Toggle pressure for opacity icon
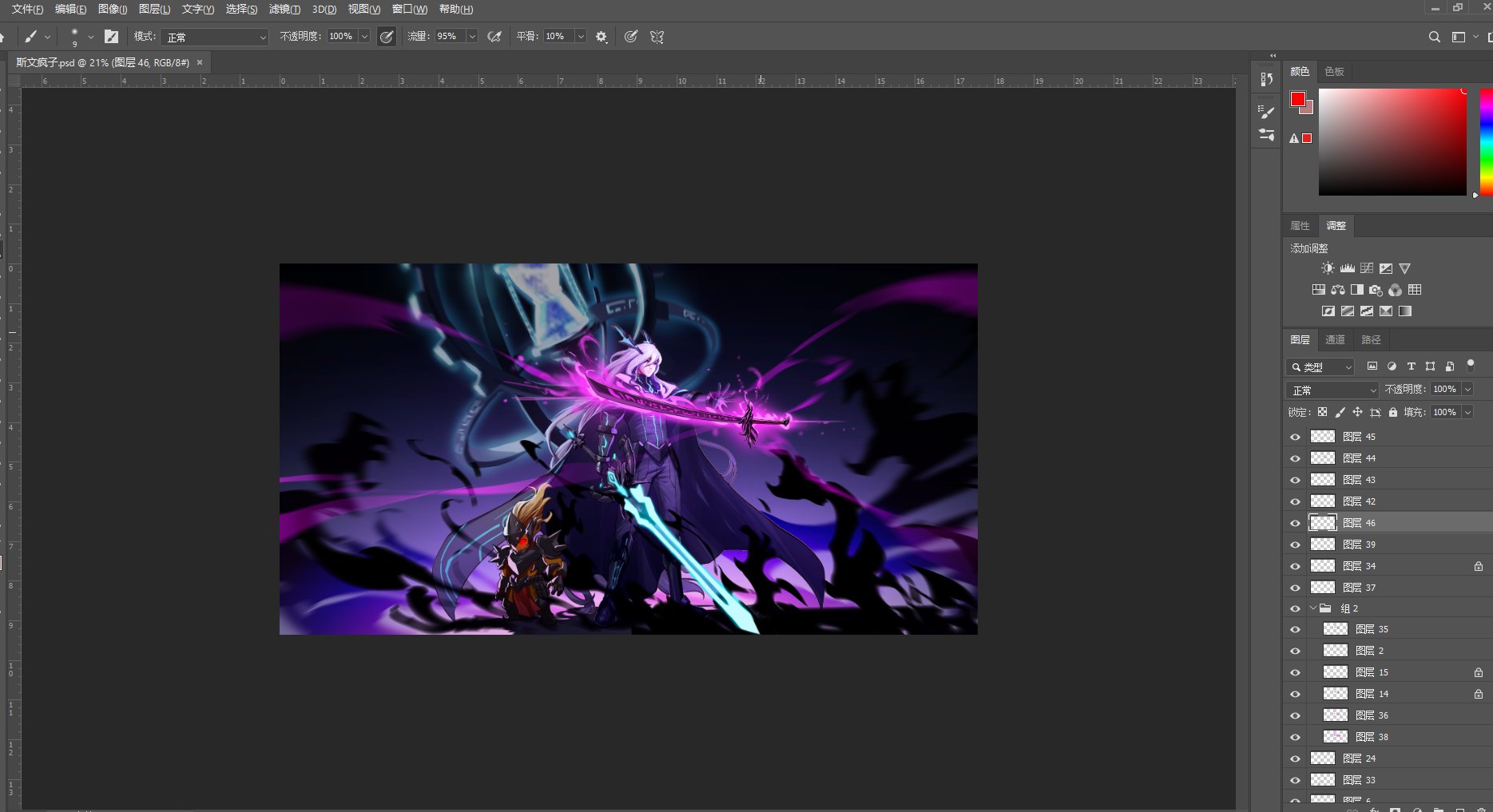This screenshot has width=1493, height=812. tap(387, 37)
